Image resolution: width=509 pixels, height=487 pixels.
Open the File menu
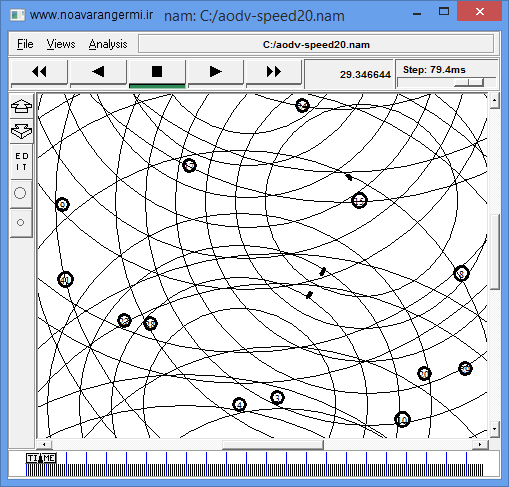click(x=25, y=44)
